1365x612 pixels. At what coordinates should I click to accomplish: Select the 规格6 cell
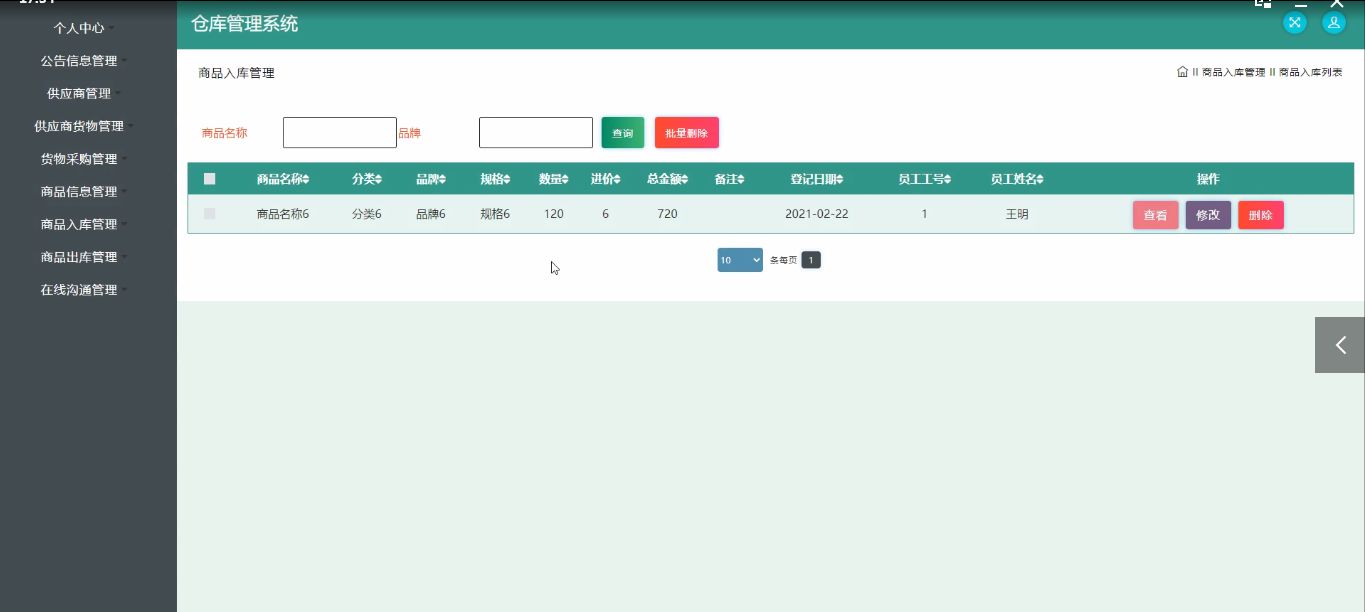point(495,214)
